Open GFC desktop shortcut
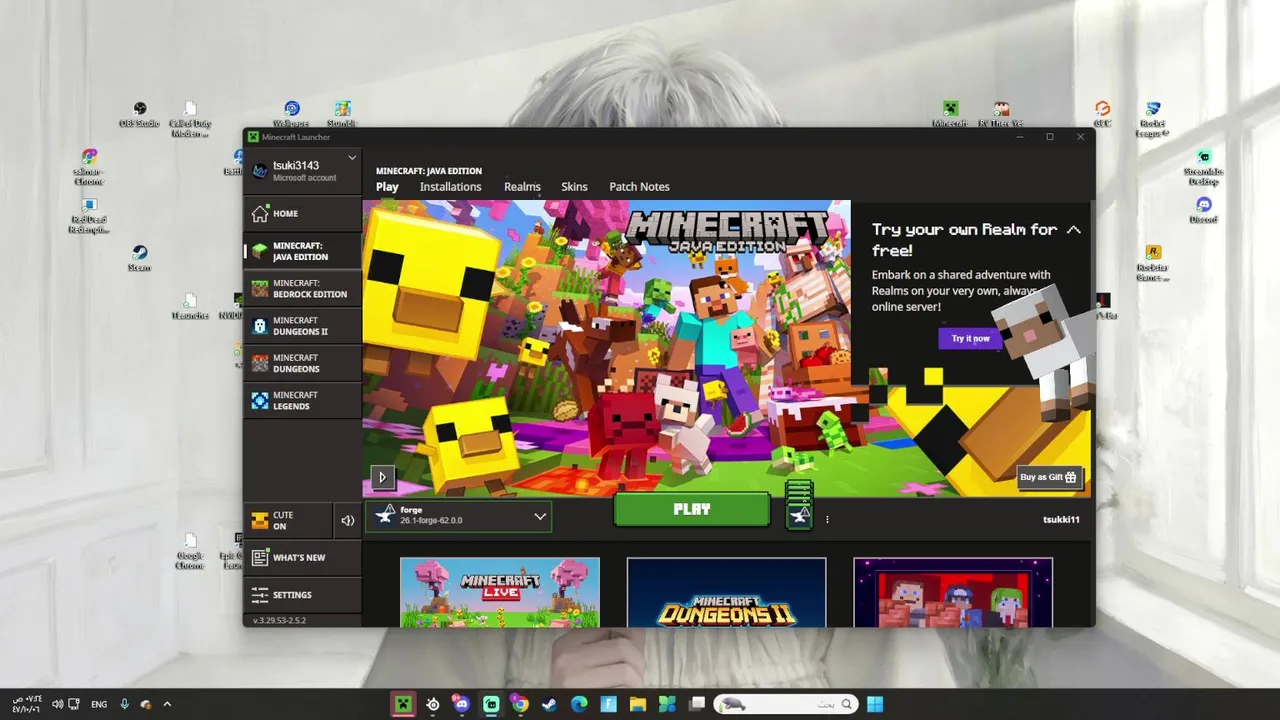The height and width of the screenshot is (720, 1280). coord(1102,114)
